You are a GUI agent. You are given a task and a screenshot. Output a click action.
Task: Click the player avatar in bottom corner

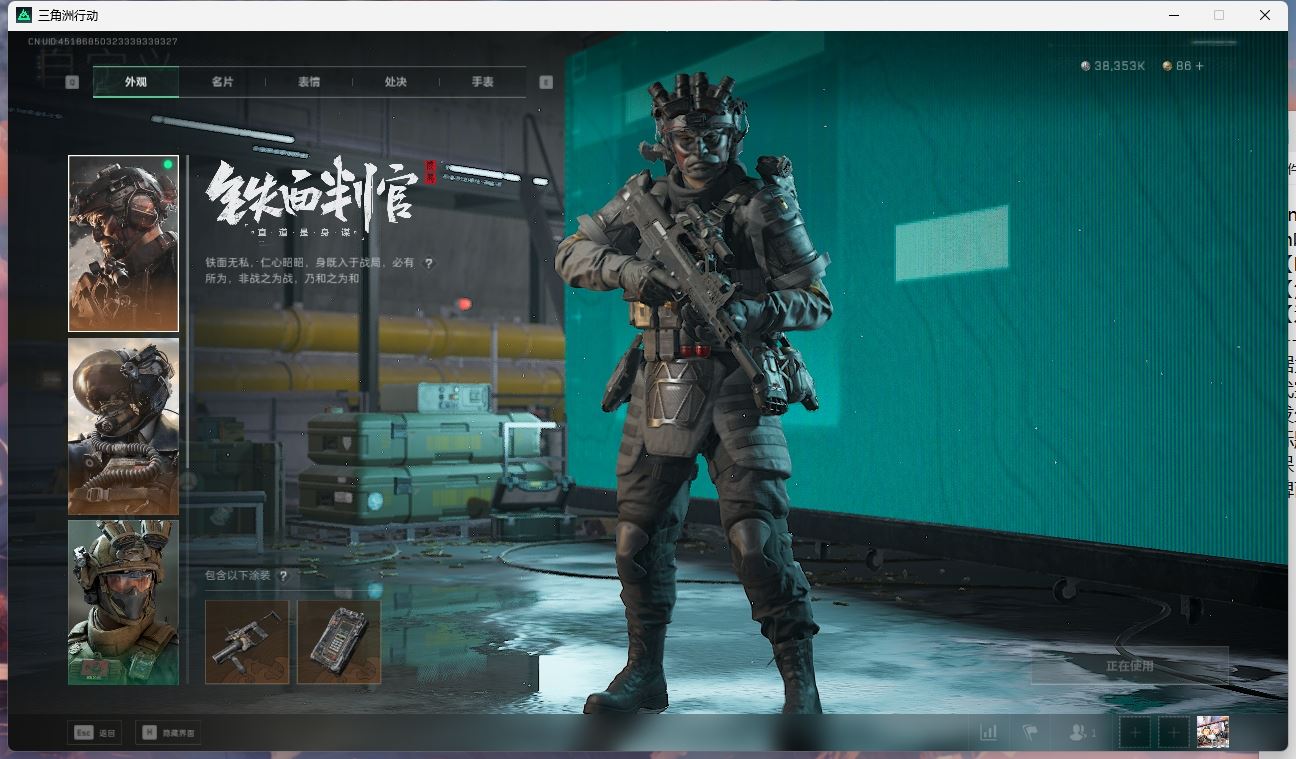1212,732
